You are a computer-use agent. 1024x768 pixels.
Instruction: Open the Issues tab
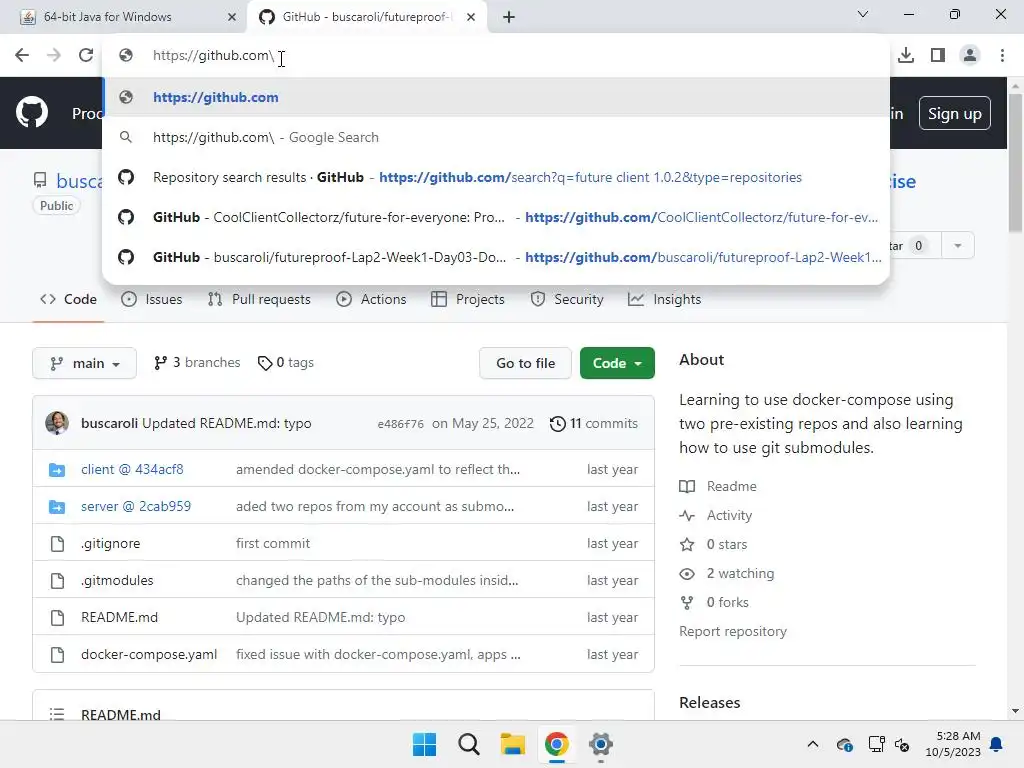click(152, 299)
